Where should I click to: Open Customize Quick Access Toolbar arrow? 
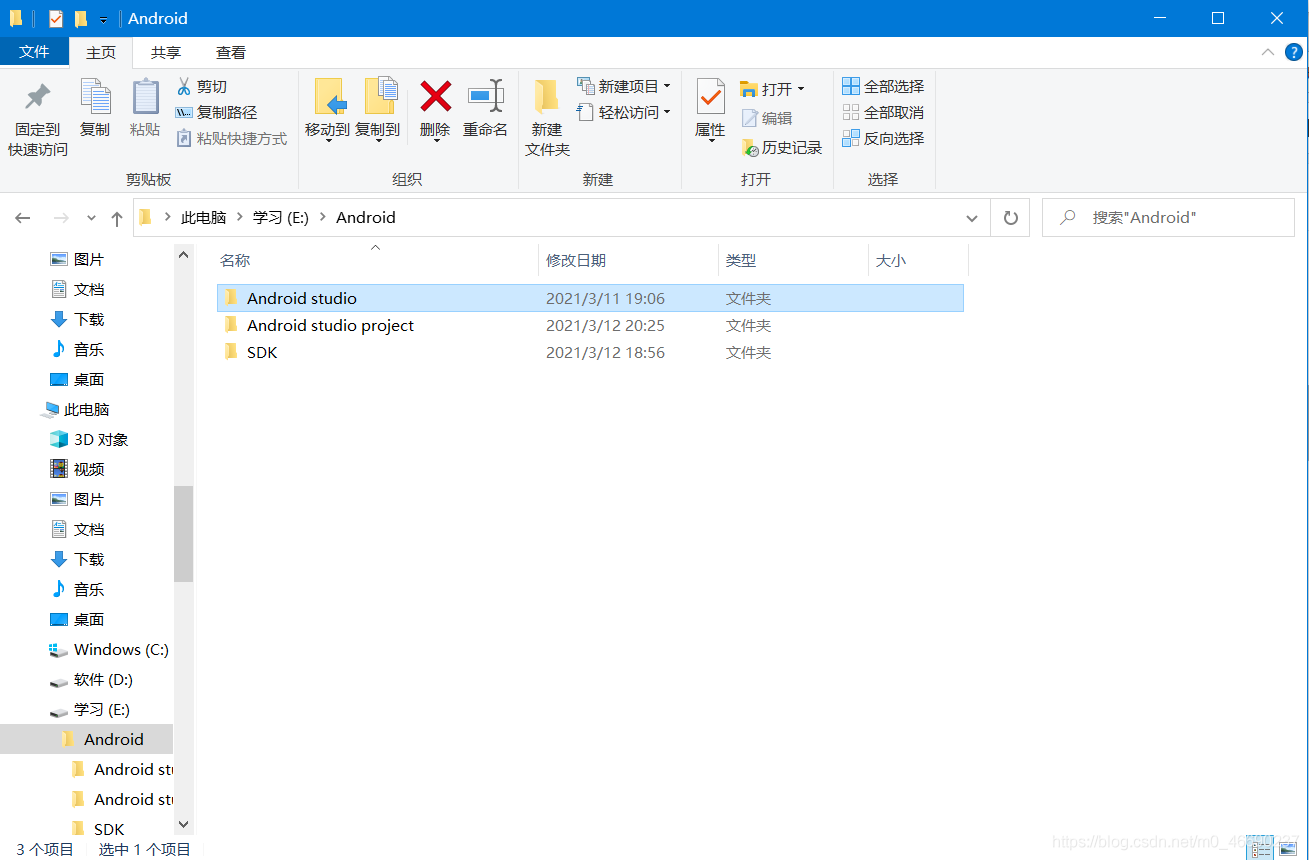[x=103, y=20]
